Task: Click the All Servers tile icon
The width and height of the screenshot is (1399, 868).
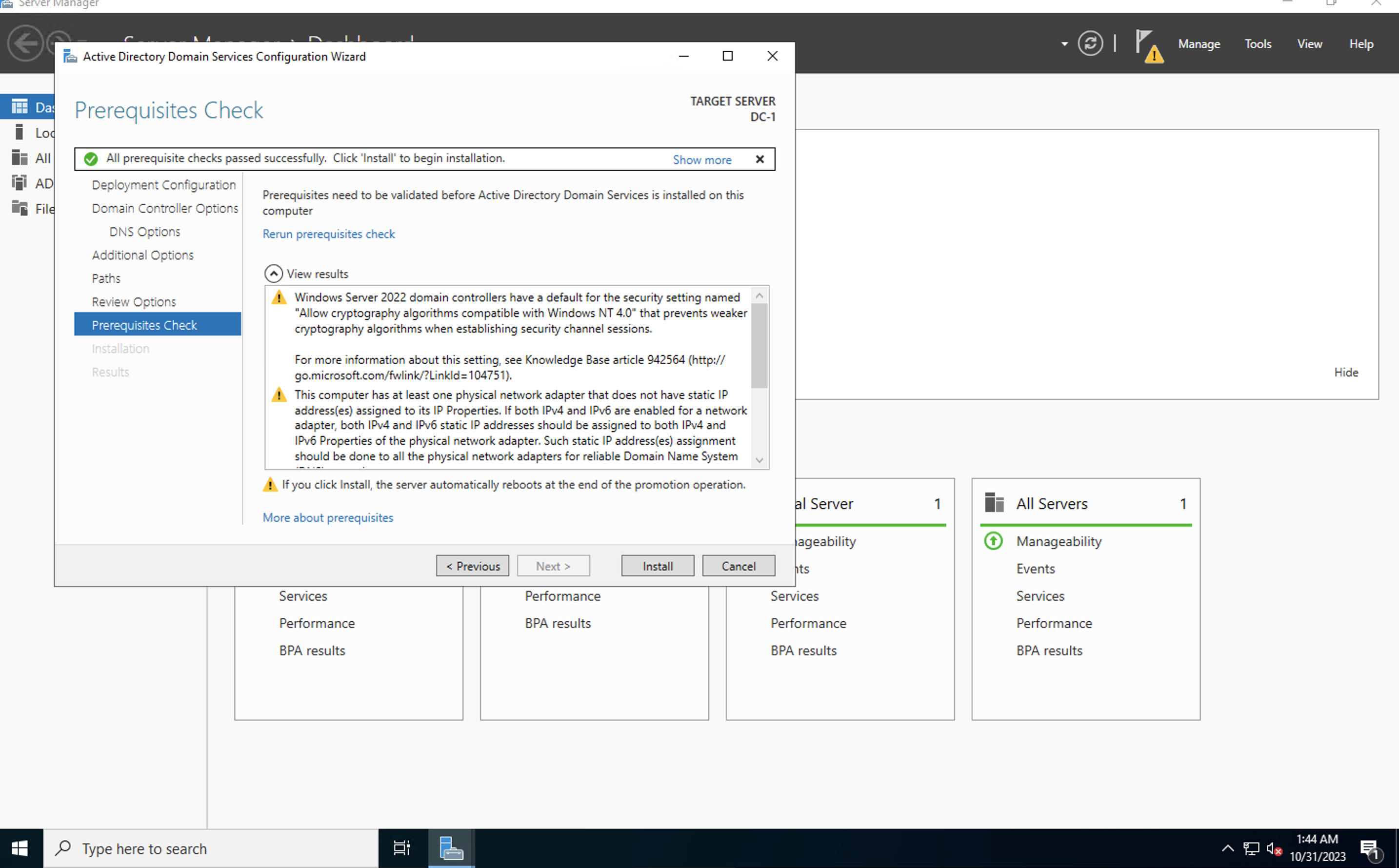Action: pyautogui.click(x=994, y=503)
